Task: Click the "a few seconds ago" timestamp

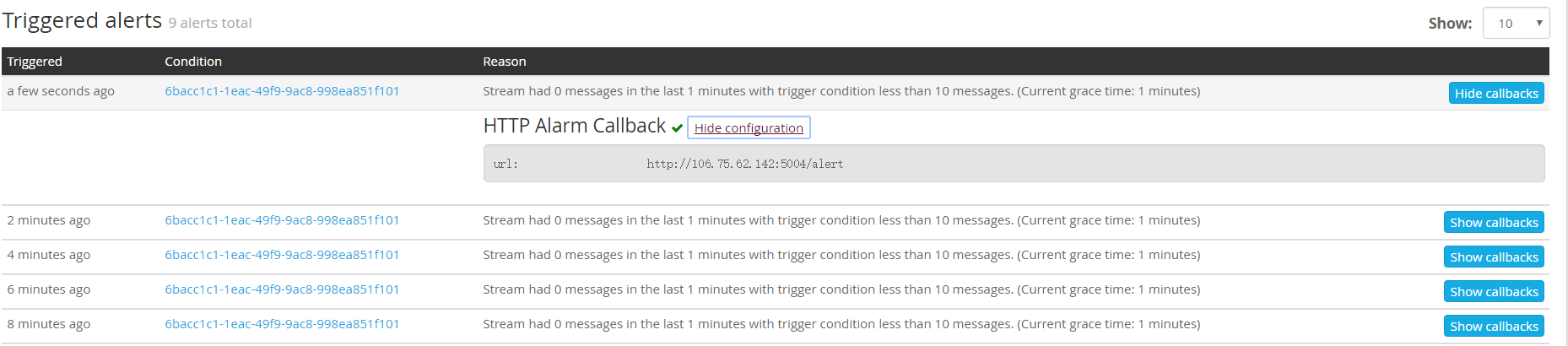Action: (61, 91)
